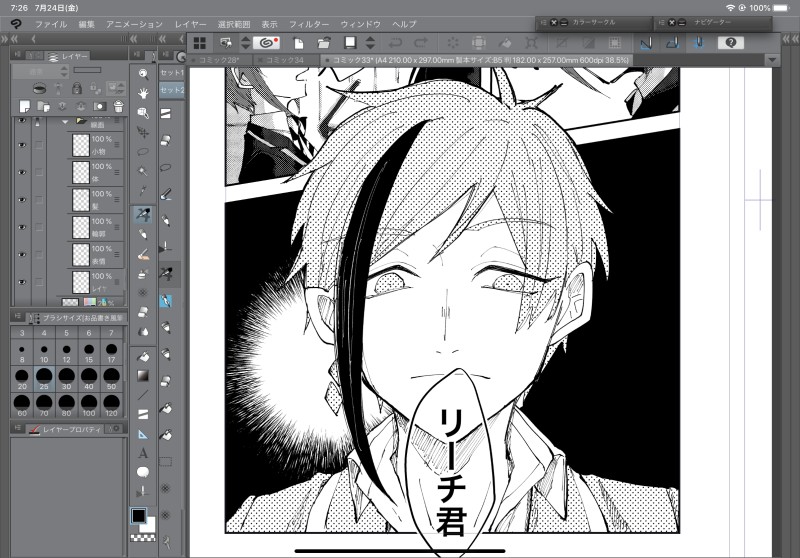Hide the 輪郭 layer via eye icon
This screenshot has width=800, height=558.
point(22,227)
